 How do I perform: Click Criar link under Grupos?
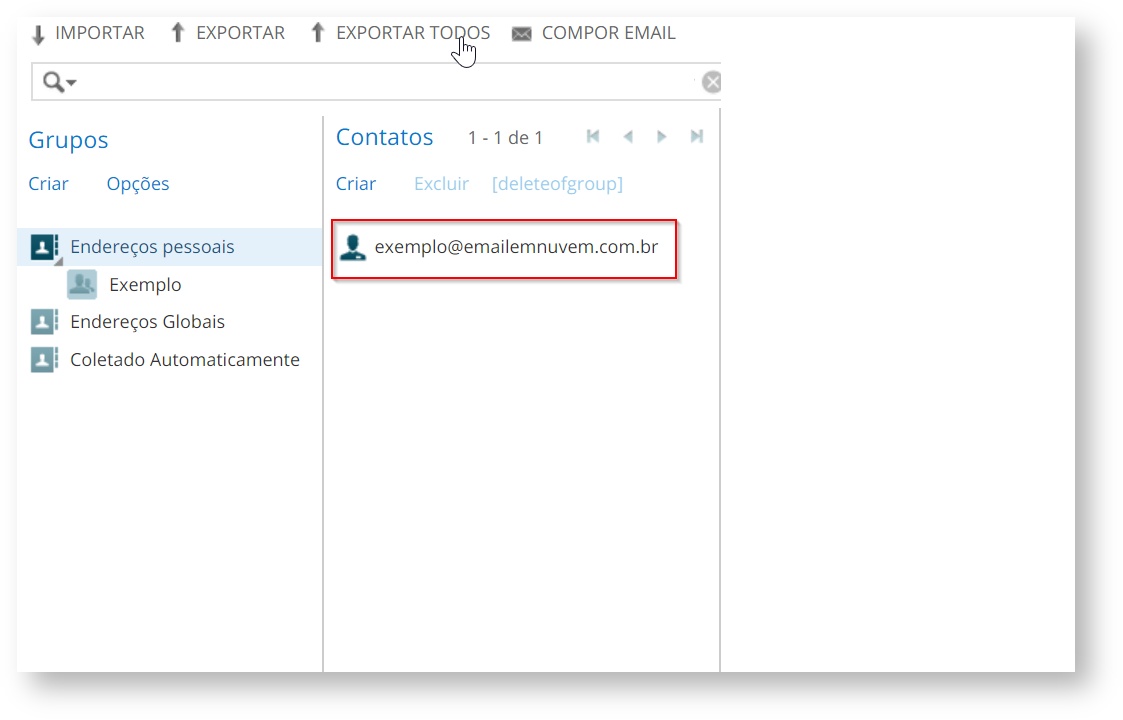48,184
